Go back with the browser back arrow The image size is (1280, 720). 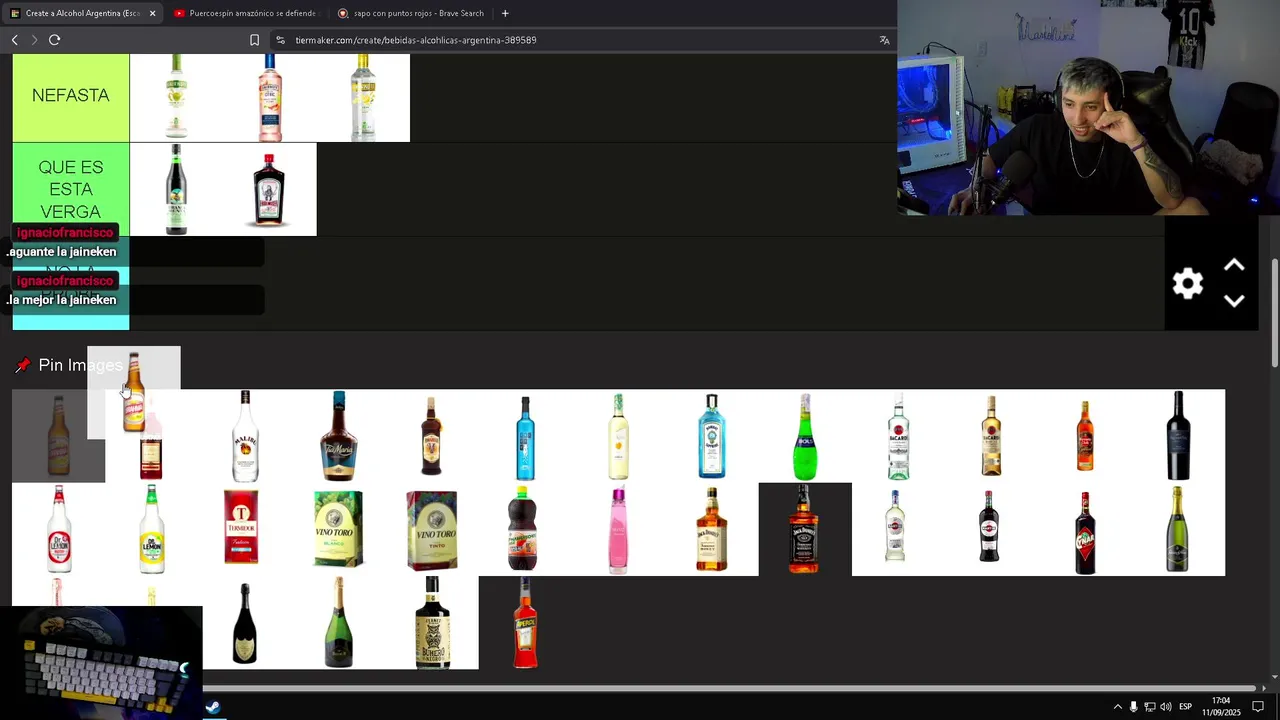[15, 40]
